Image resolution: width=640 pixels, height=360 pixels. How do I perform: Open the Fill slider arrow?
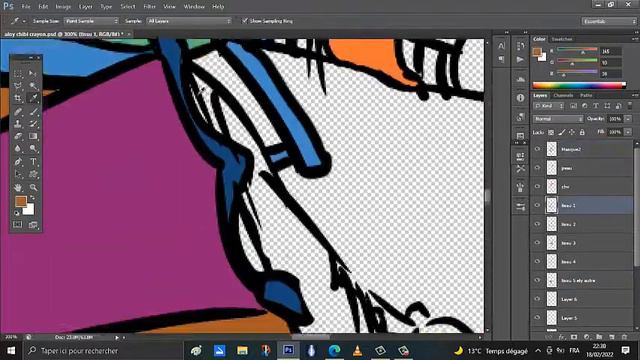click(x=628, y=132)
